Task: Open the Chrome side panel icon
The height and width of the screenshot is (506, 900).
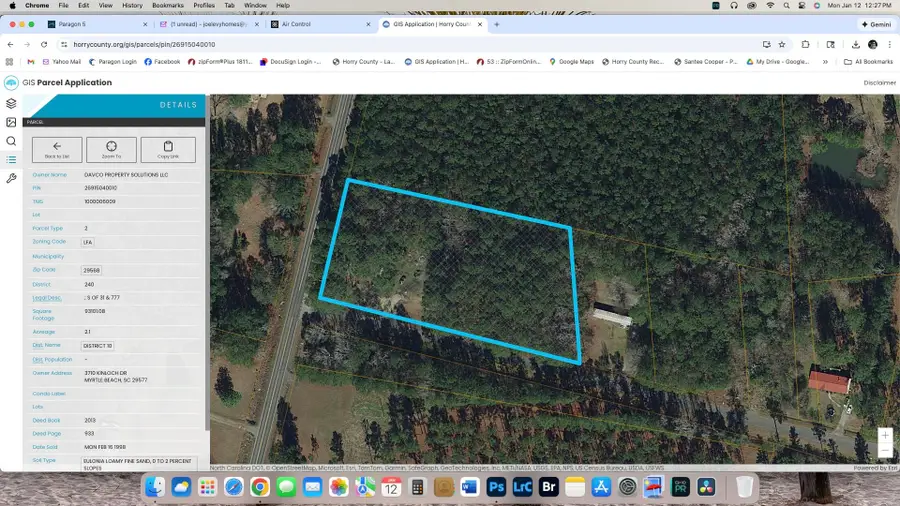Action: 831,44
